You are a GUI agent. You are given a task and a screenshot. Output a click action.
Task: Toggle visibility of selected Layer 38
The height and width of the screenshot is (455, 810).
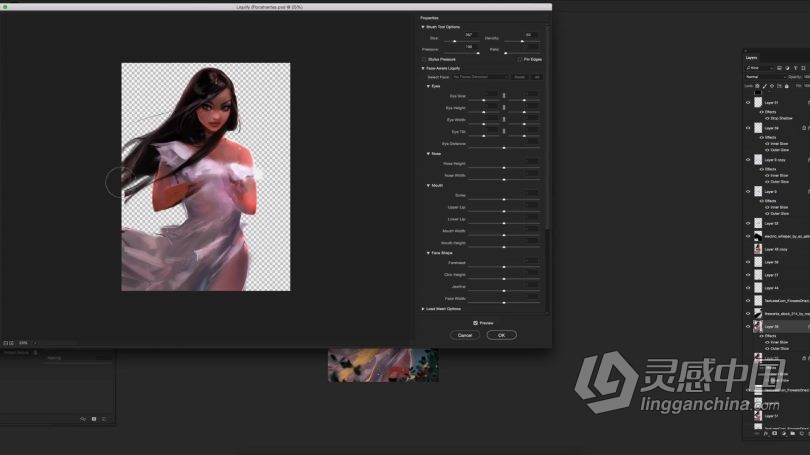coord(748,326)
